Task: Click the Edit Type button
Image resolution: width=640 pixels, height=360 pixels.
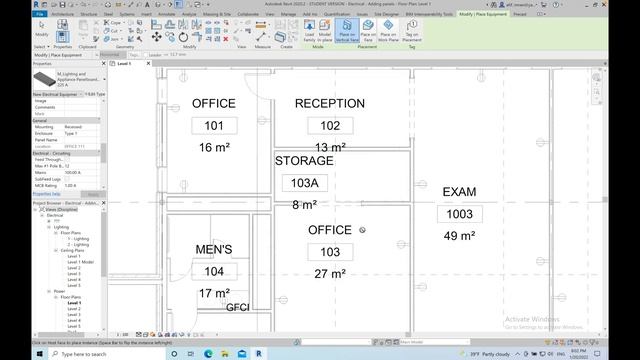Action: [96, 94]
